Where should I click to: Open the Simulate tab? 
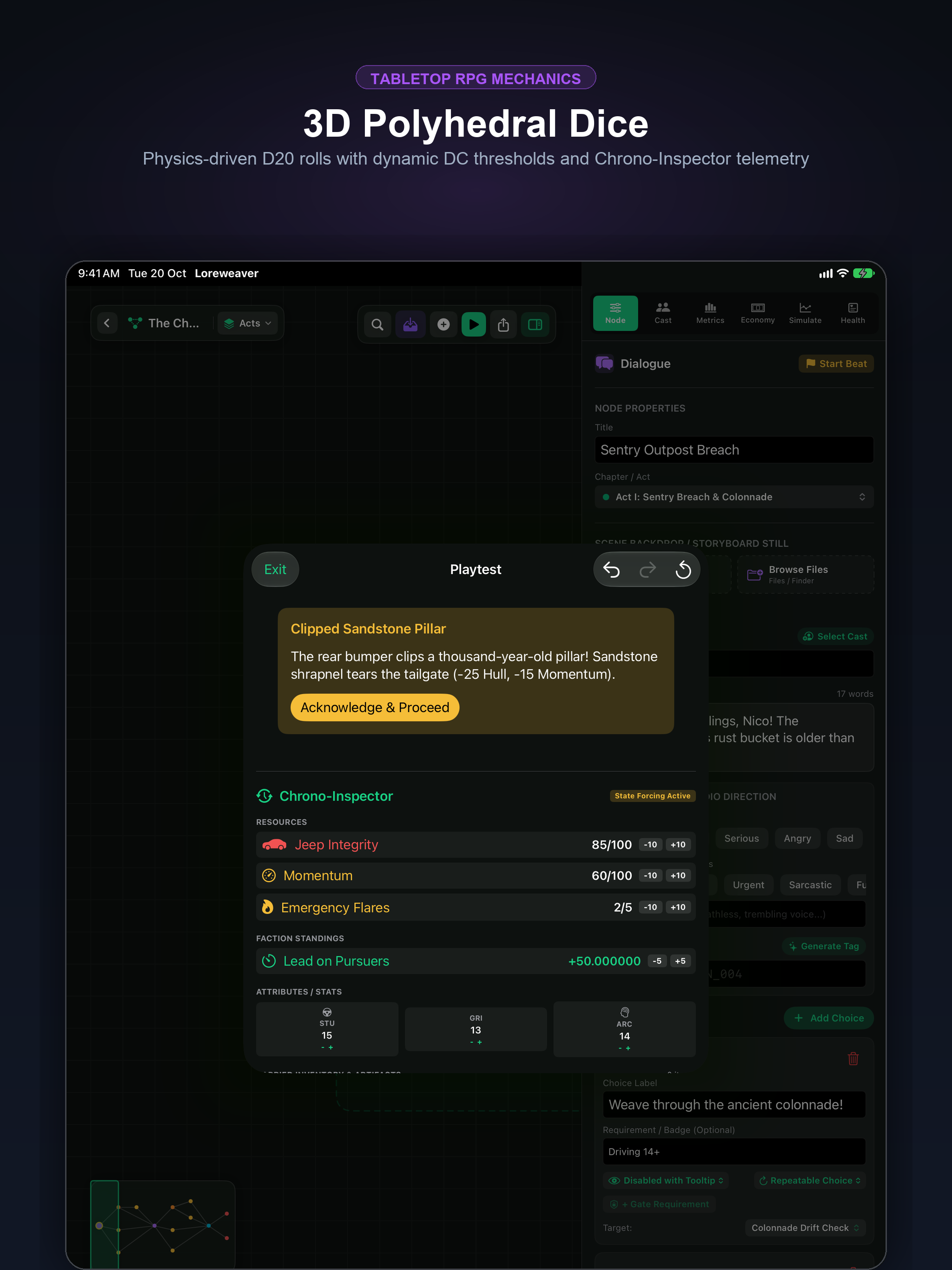[805, 313]
